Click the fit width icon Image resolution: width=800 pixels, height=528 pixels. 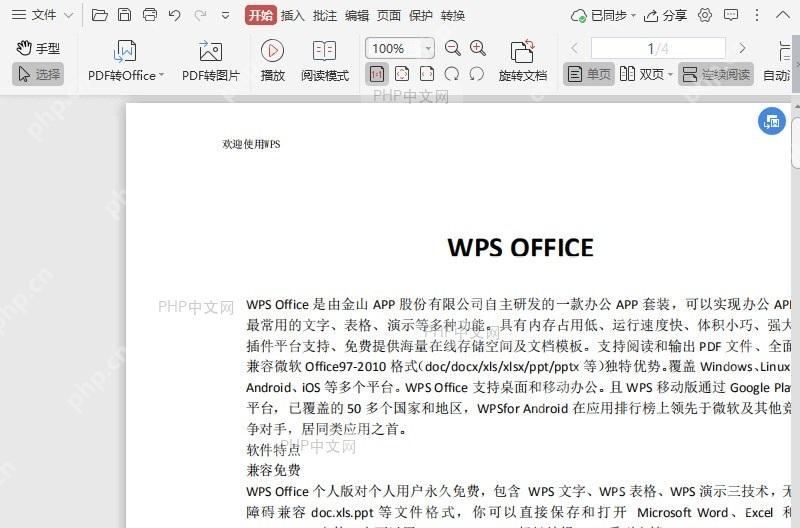(x=427, y=74)
